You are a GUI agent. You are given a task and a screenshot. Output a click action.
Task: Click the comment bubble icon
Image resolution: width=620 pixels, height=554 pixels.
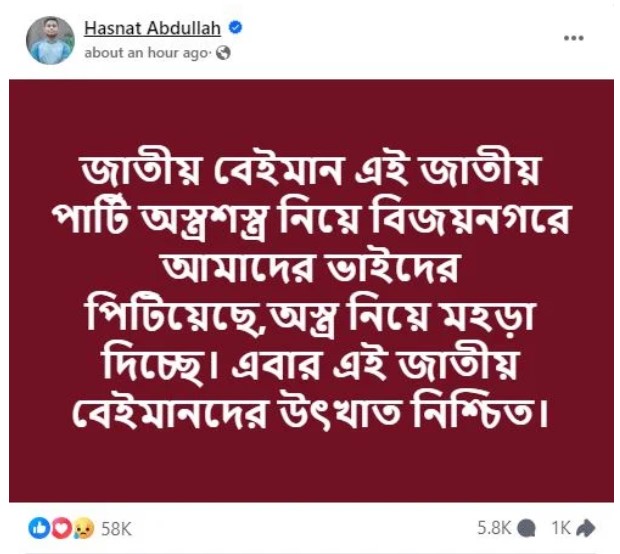[x=526, y=529]
